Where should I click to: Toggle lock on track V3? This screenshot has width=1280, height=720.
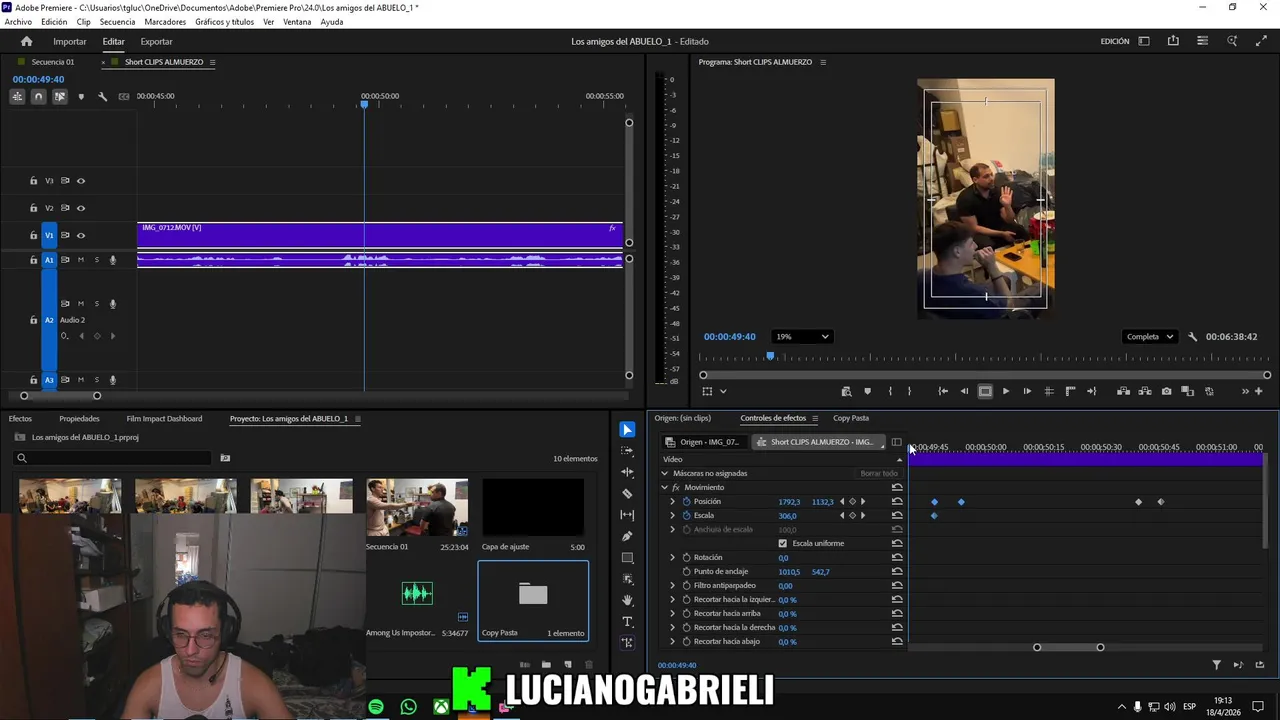[x=33, y=181]
